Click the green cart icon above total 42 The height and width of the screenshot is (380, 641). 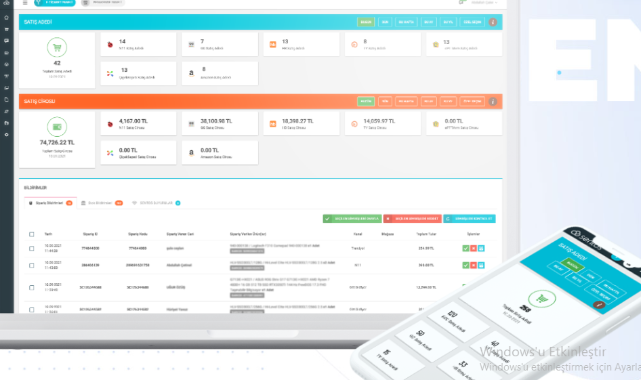click(x=57, y=47)
